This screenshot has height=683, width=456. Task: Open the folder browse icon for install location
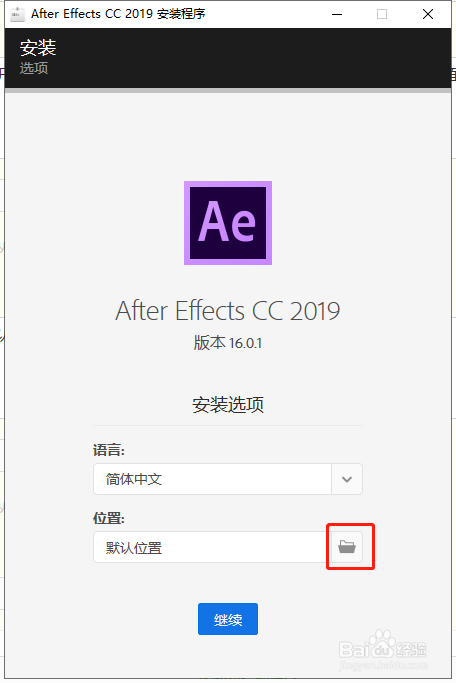[x=347, y=547]
